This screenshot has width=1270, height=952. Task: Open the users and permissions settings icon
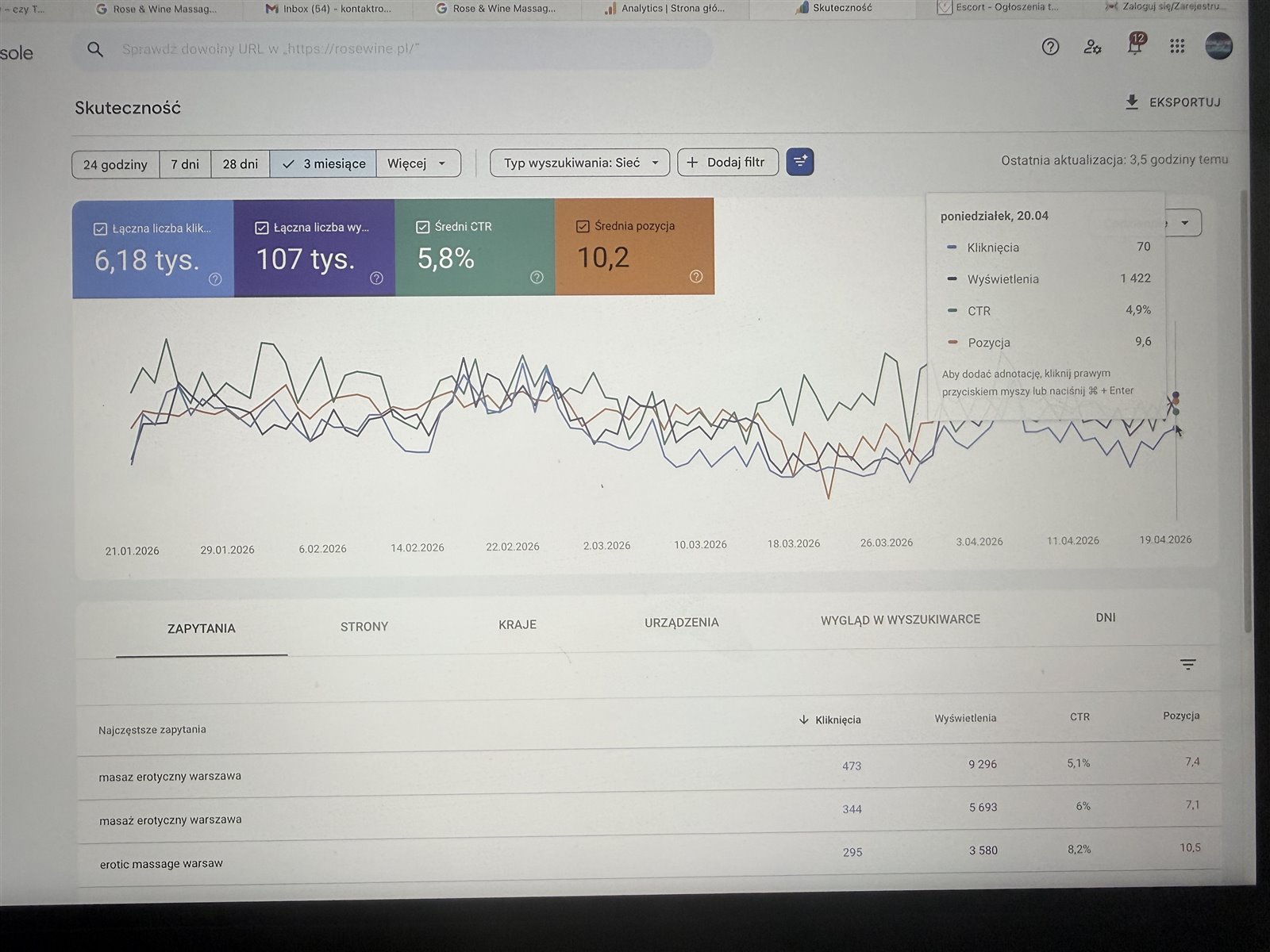coord(1092,47)
